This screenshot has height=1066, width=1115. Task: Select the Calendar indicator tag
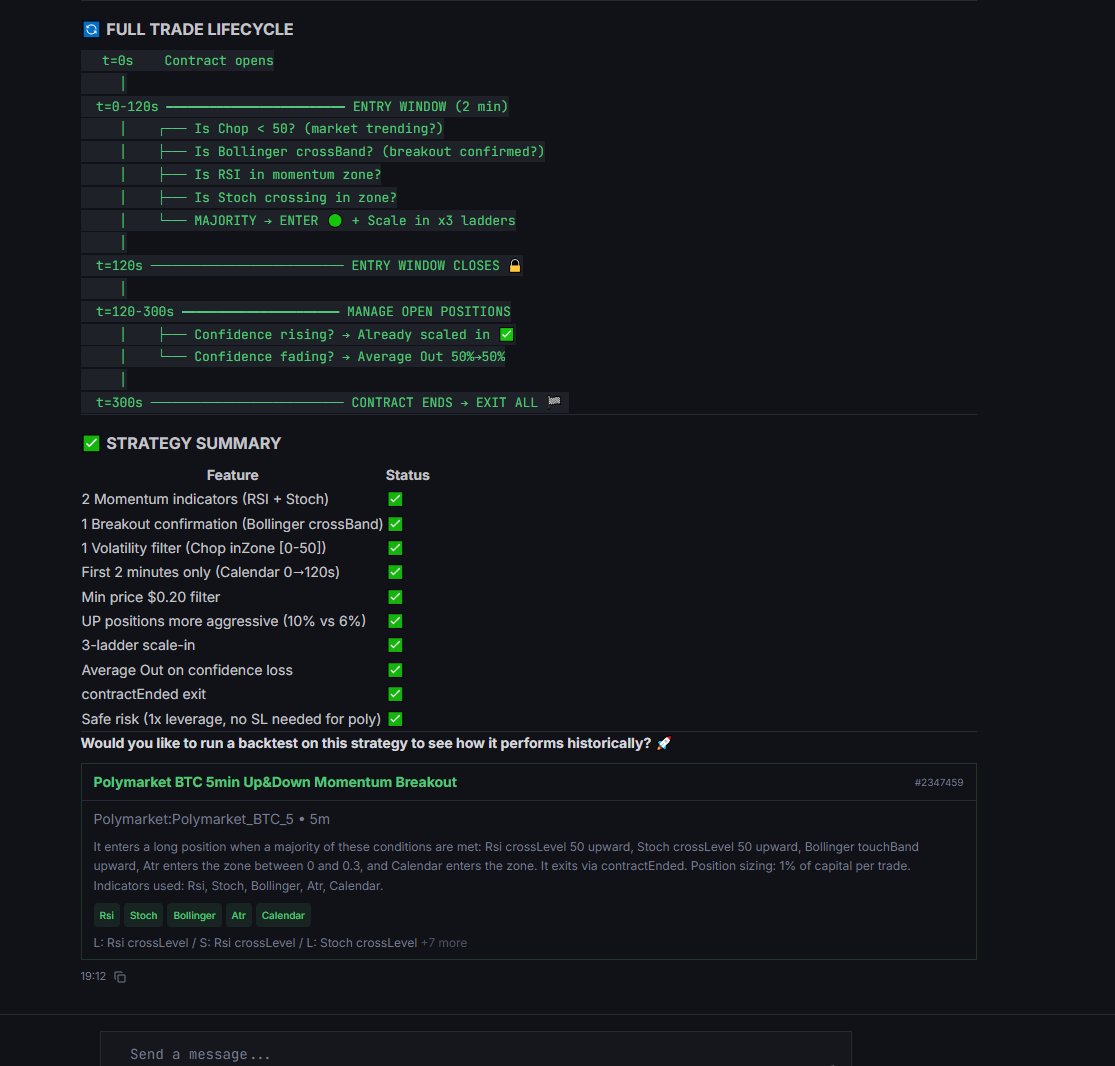pos(283,915)
